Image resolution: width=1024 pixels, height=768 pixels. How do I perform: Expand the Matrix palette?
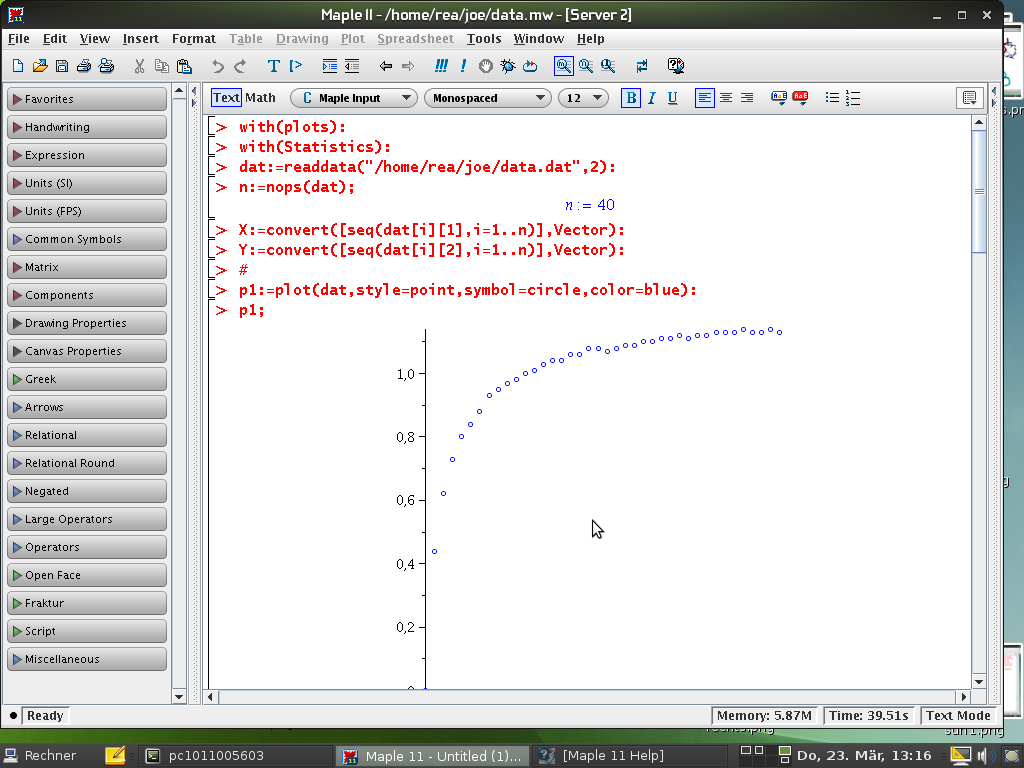tap(87, 267)
